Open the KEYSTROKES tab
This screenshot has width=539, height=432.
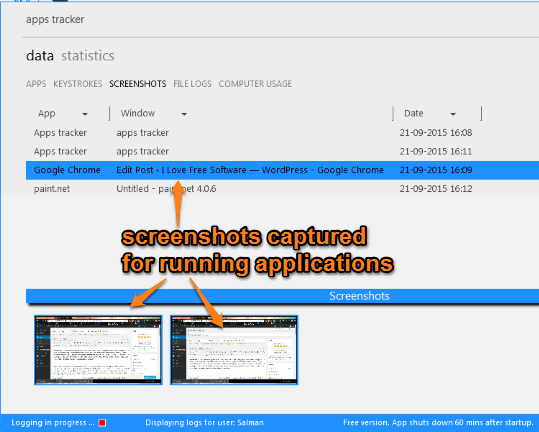pos(78,84)
